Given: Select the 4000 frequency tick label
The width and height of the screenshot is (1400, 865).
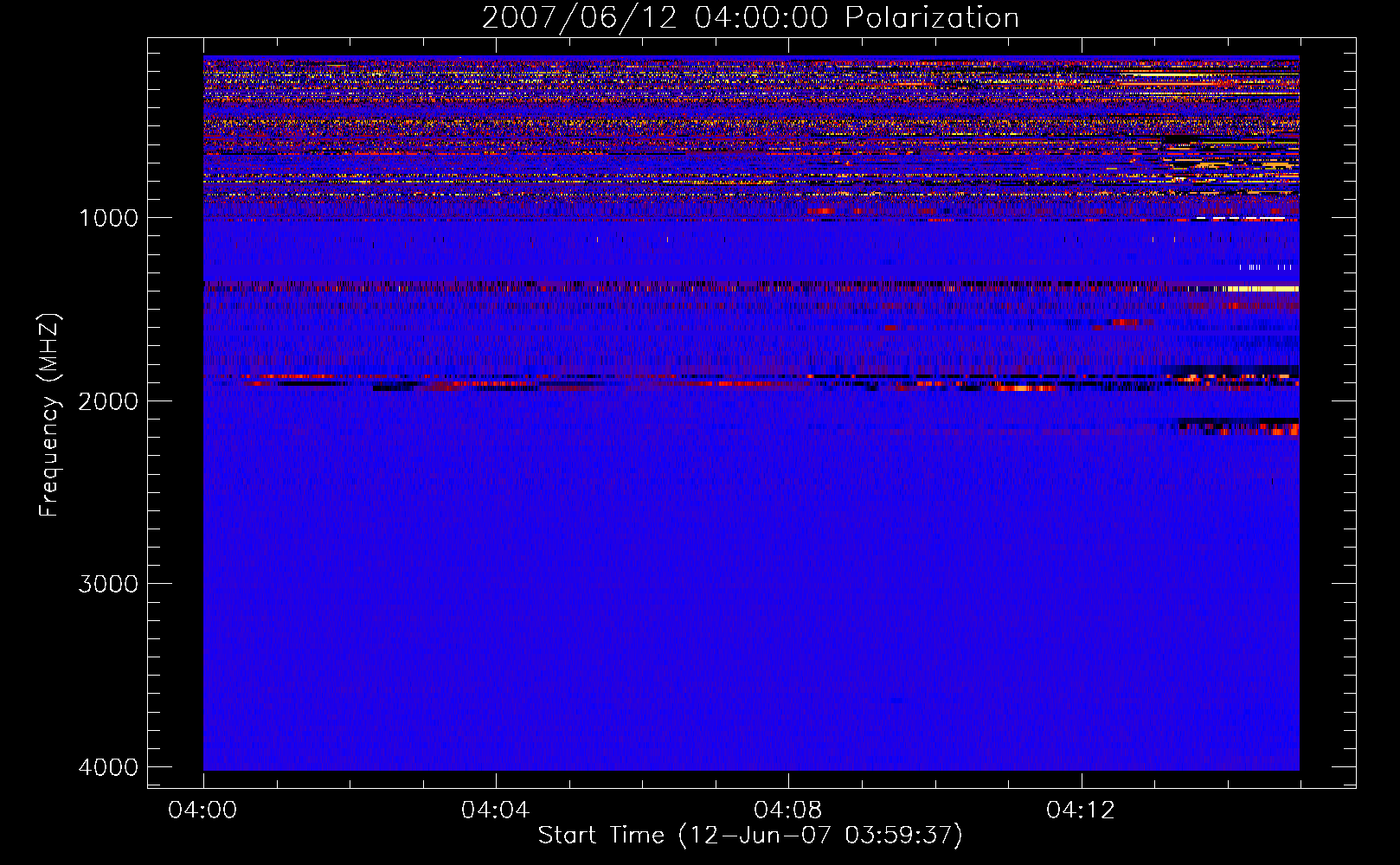Looking at the screenshot, I should tap(109, 767).
